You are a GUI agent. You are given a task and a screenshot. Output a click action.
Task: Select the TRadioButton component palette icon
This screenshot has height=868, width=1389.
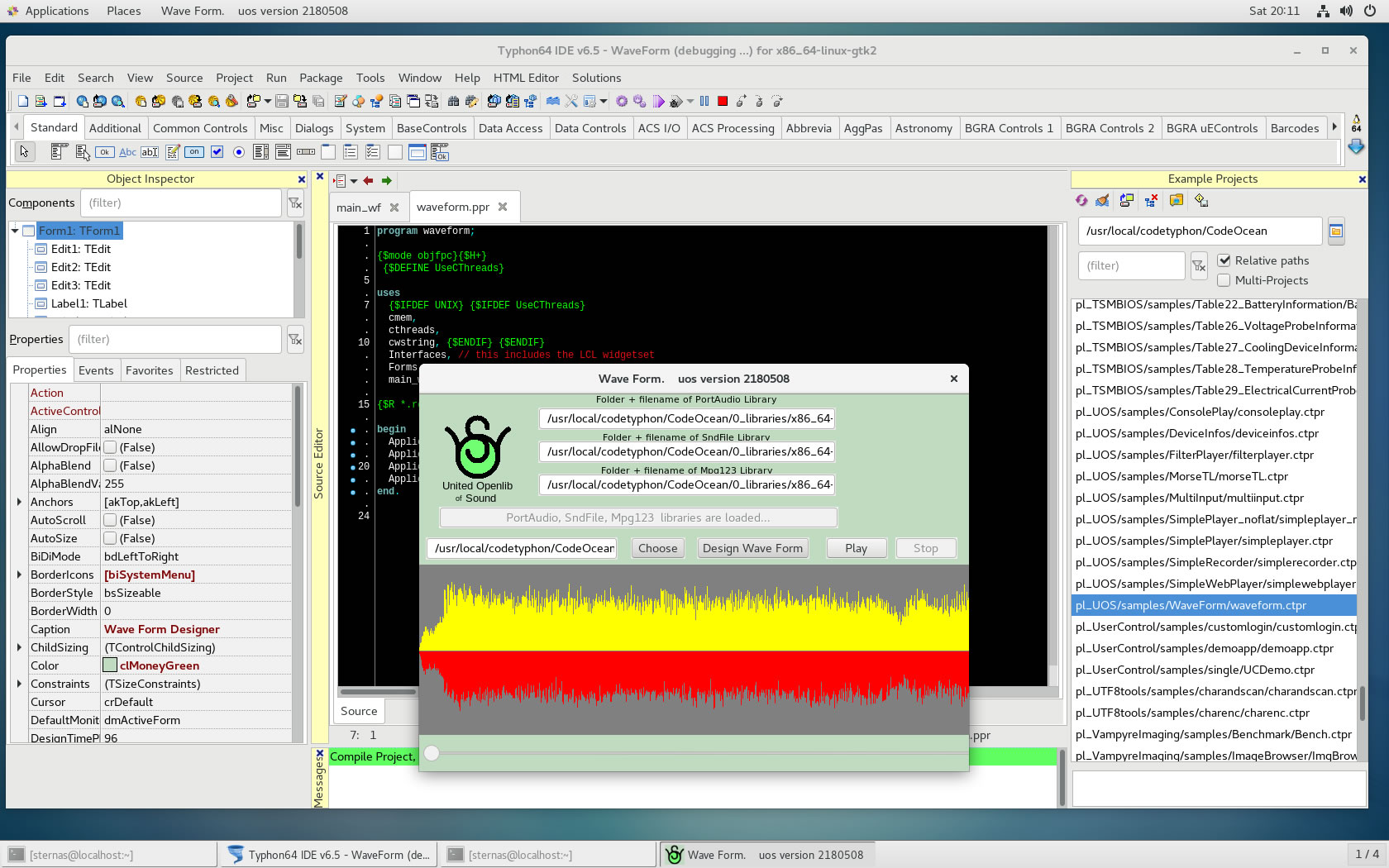239,151
